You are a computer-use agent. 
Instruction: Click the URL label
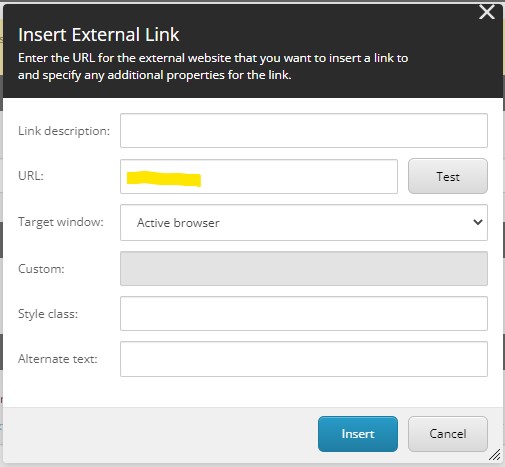click(31, 176)
